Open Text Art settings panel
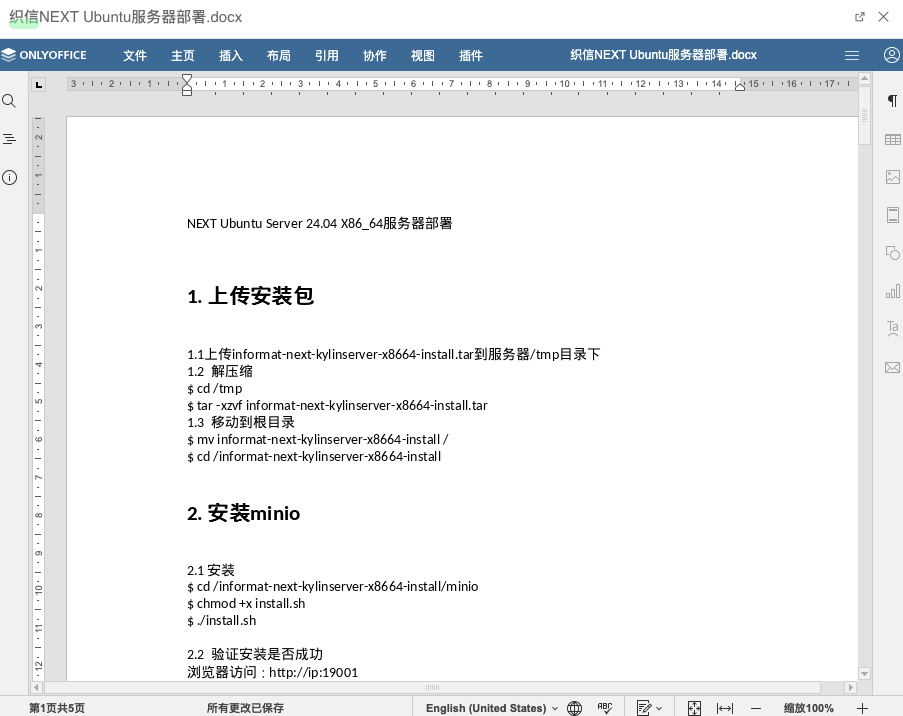The image size is (903, 716). click(892, 329)
